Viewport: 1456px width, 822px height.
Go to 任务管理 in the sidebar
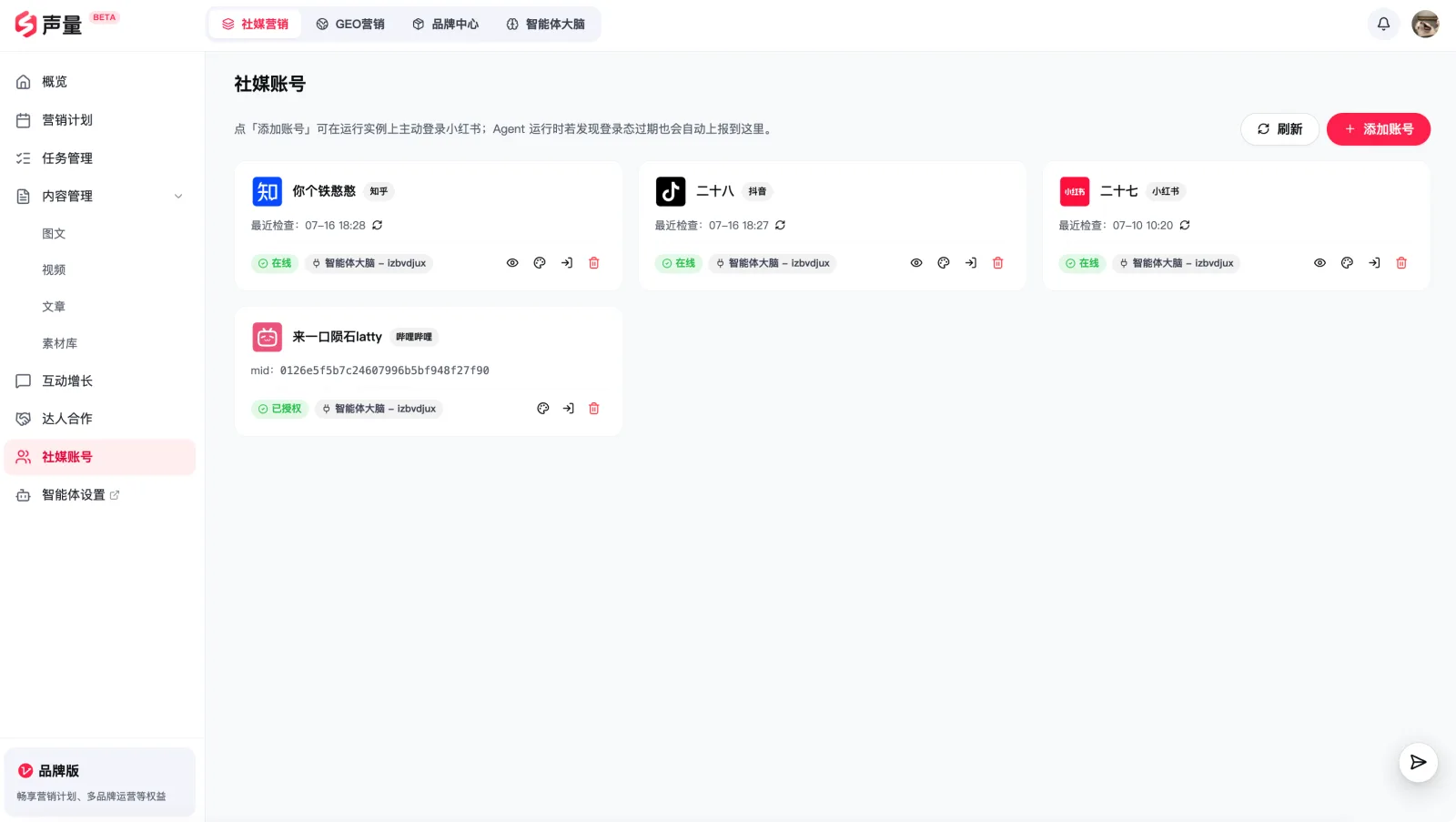click(100, 158)
